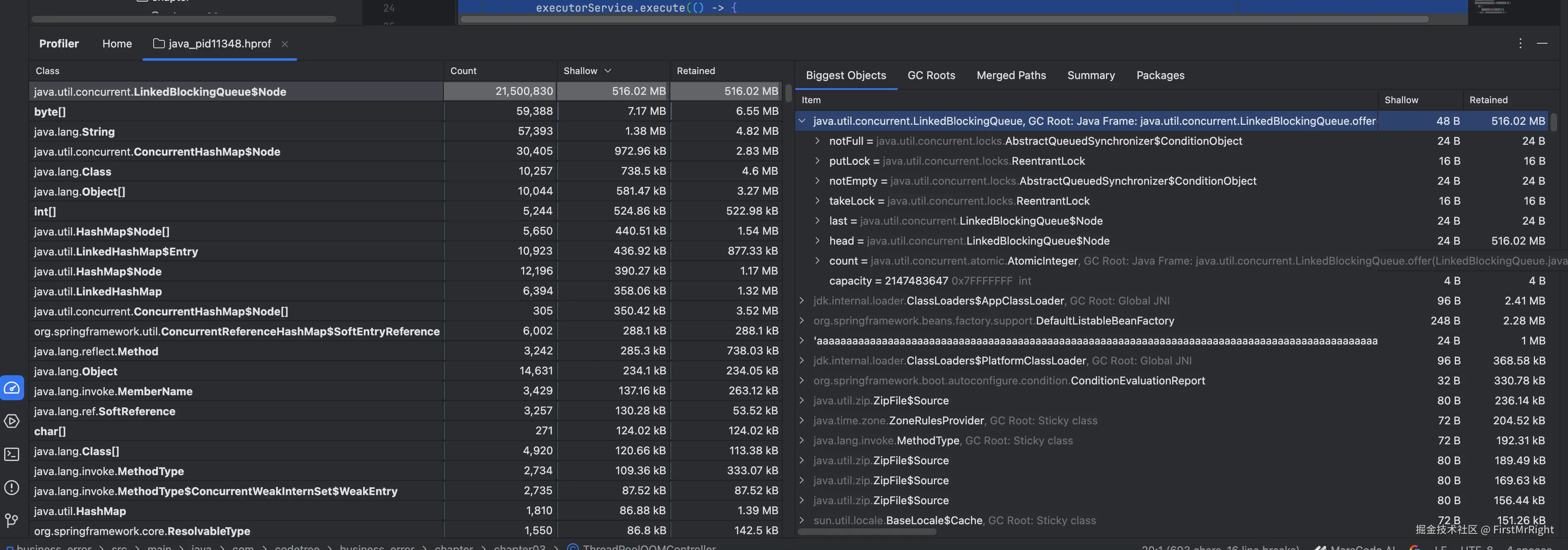Screen dimensions: 1568x550
Task: Open the Packages tab
Action: coord(1160,75)
